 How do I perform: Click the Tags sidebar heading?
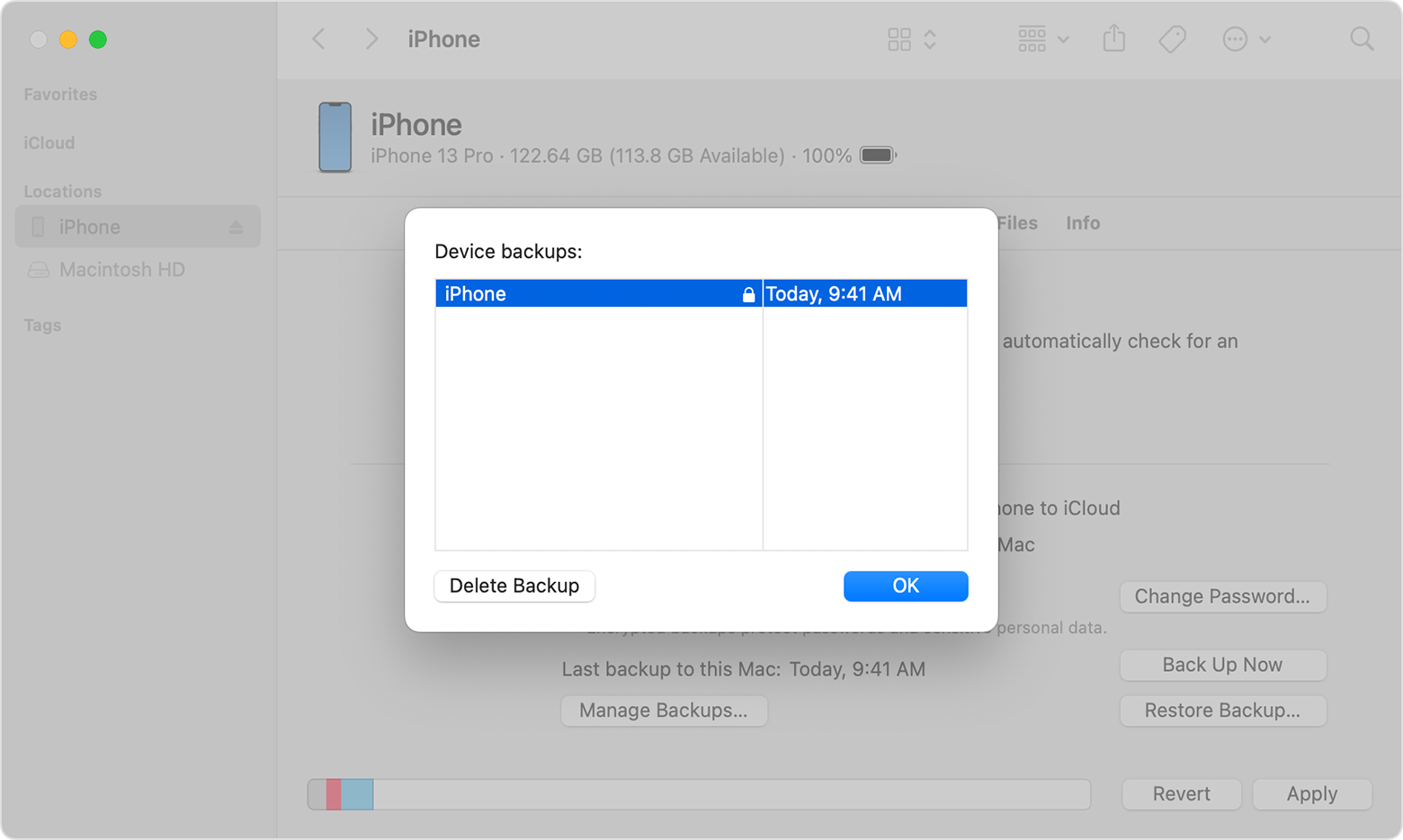point(42,326)
